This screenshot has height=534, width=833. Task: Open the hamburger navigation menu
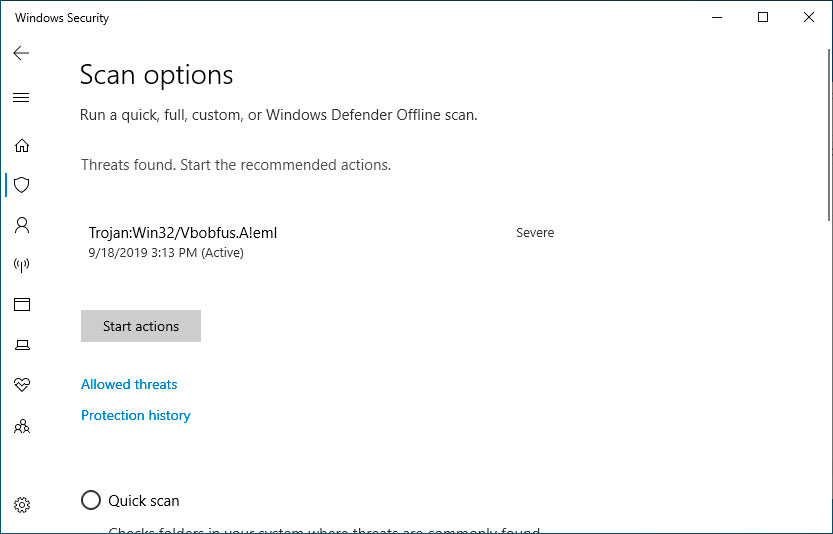point(21,98)
